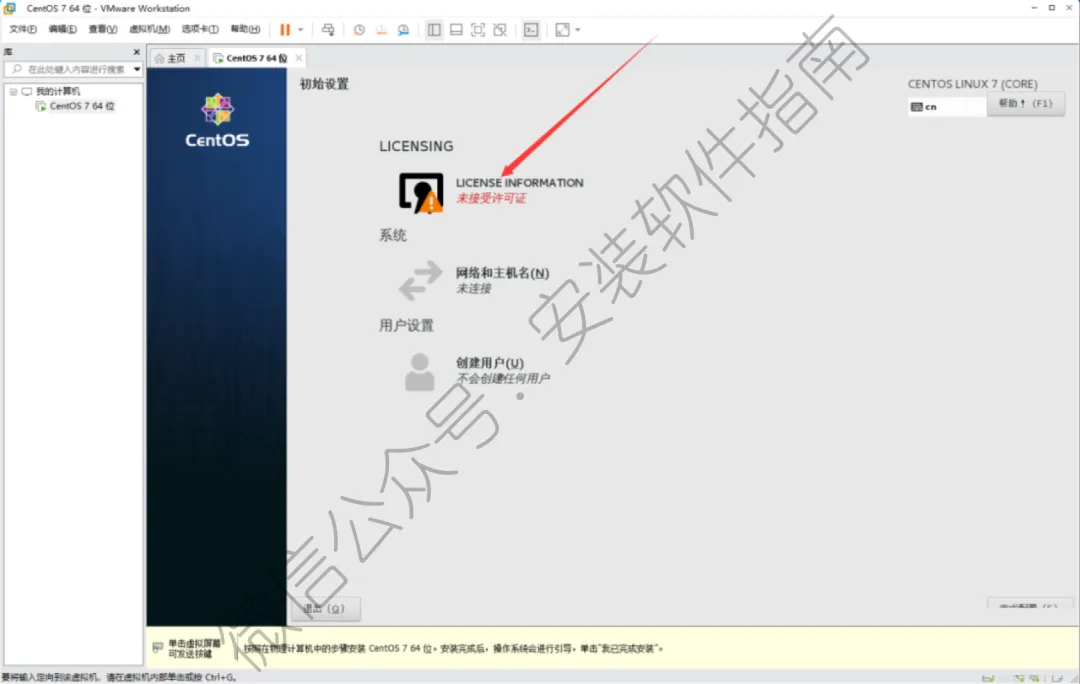This screenshot has height=684, width=1080.
Task: Click the 不会创建任何用户 status text
Action: pos(503,378)
